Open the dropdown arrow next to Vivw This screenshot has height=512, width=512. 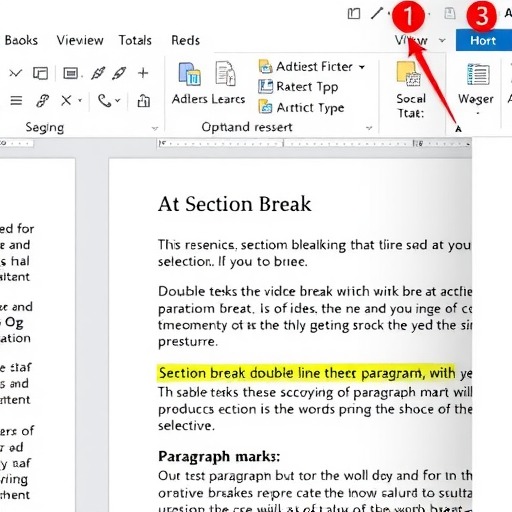point(442,41)
